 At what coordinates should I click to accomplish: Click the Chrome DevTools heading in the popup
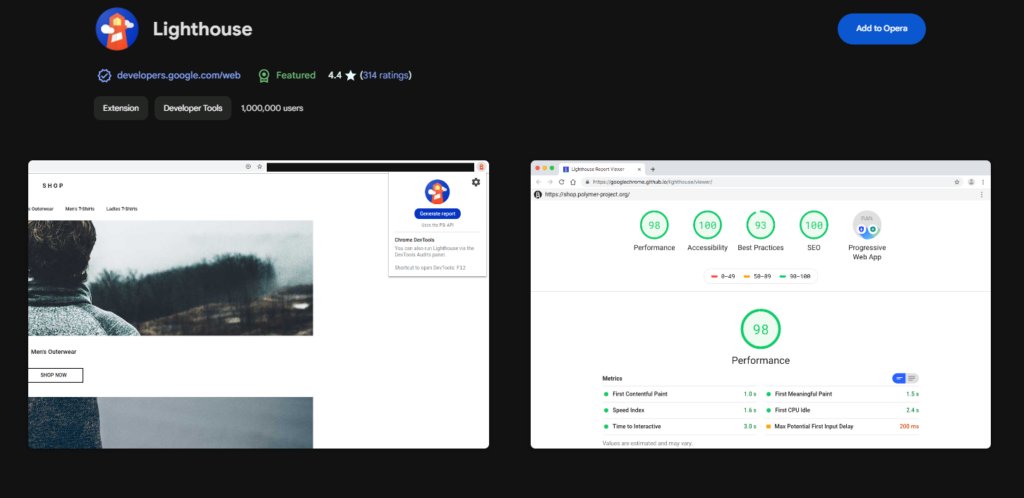pyautogui.click(x=414, y=240)
